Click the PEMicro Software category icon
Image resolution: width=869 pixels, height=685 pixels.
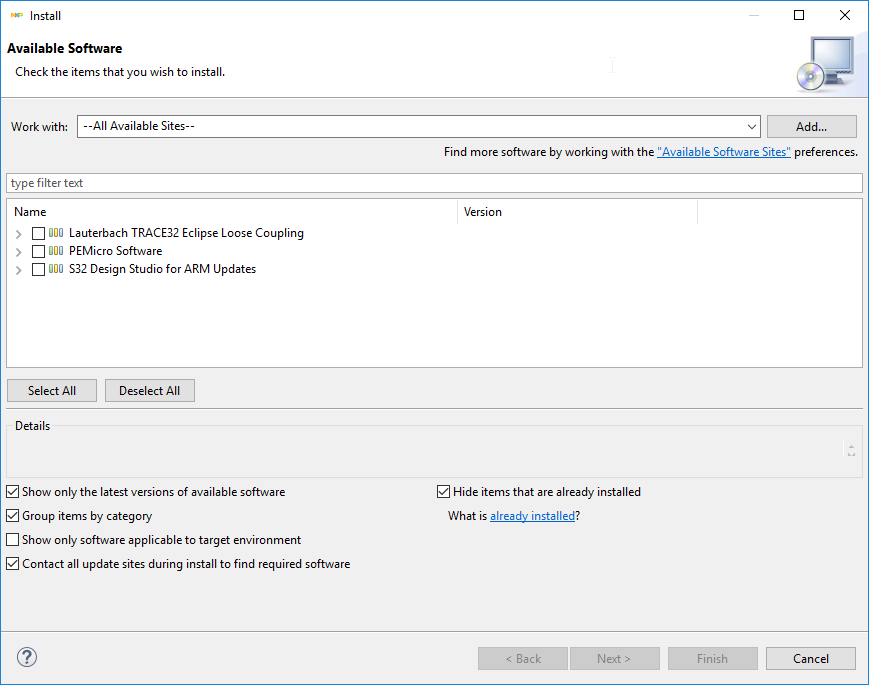click(56, 251)
